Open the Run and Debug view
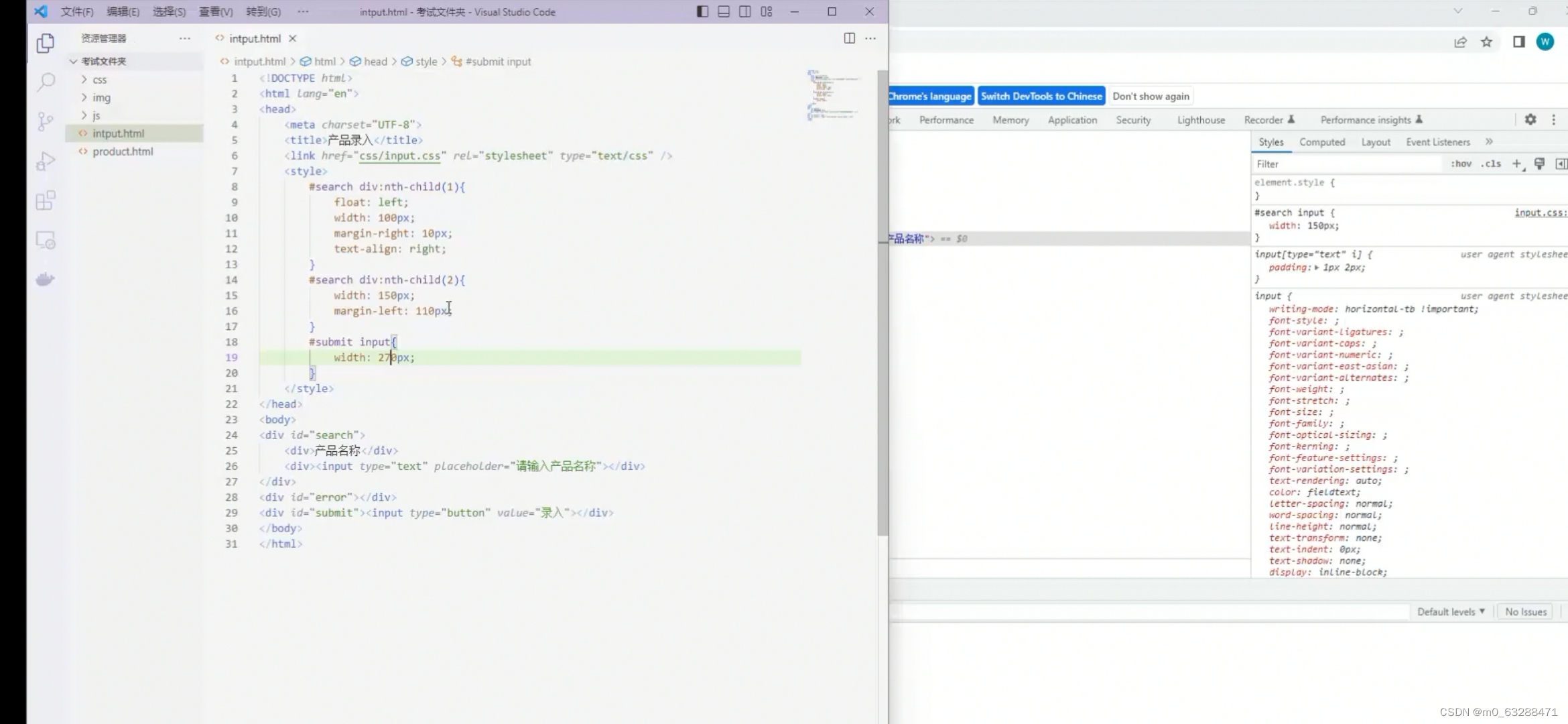Viewport: 1568px width, 724px height. point(45,162)
